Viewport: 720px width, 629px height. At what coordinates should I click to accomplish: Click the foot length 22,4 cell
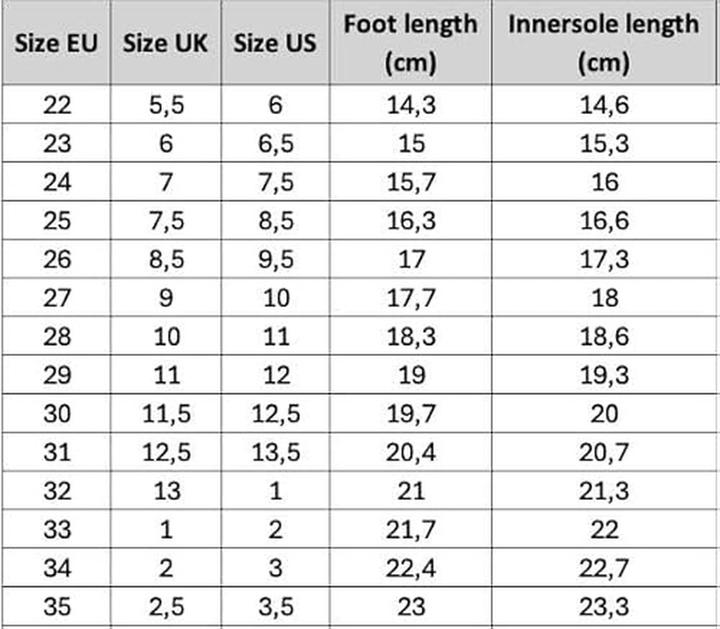pos(411,568)
